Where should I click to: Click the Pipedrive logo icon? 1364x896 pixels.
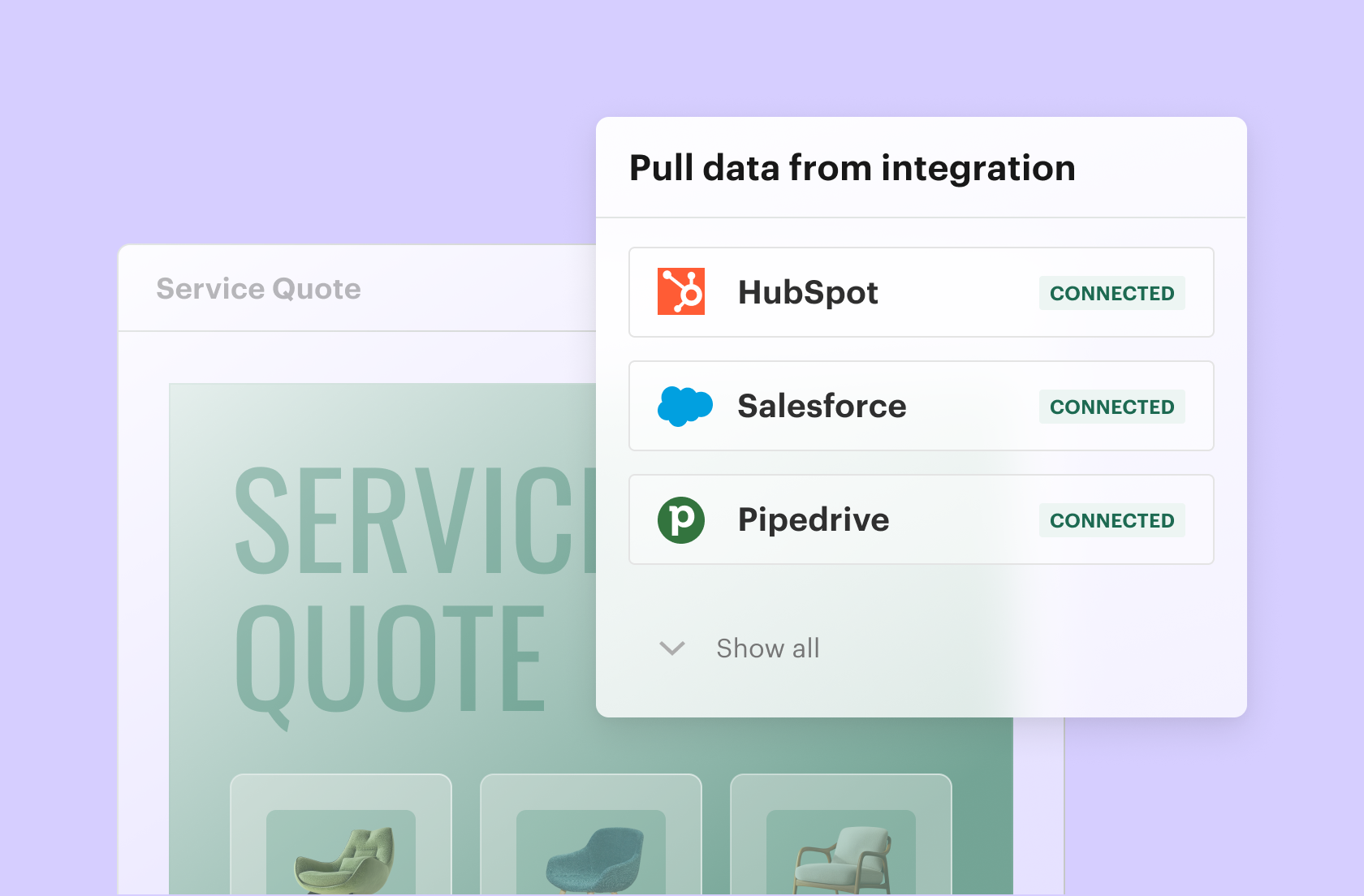click(x=680, y=519)
